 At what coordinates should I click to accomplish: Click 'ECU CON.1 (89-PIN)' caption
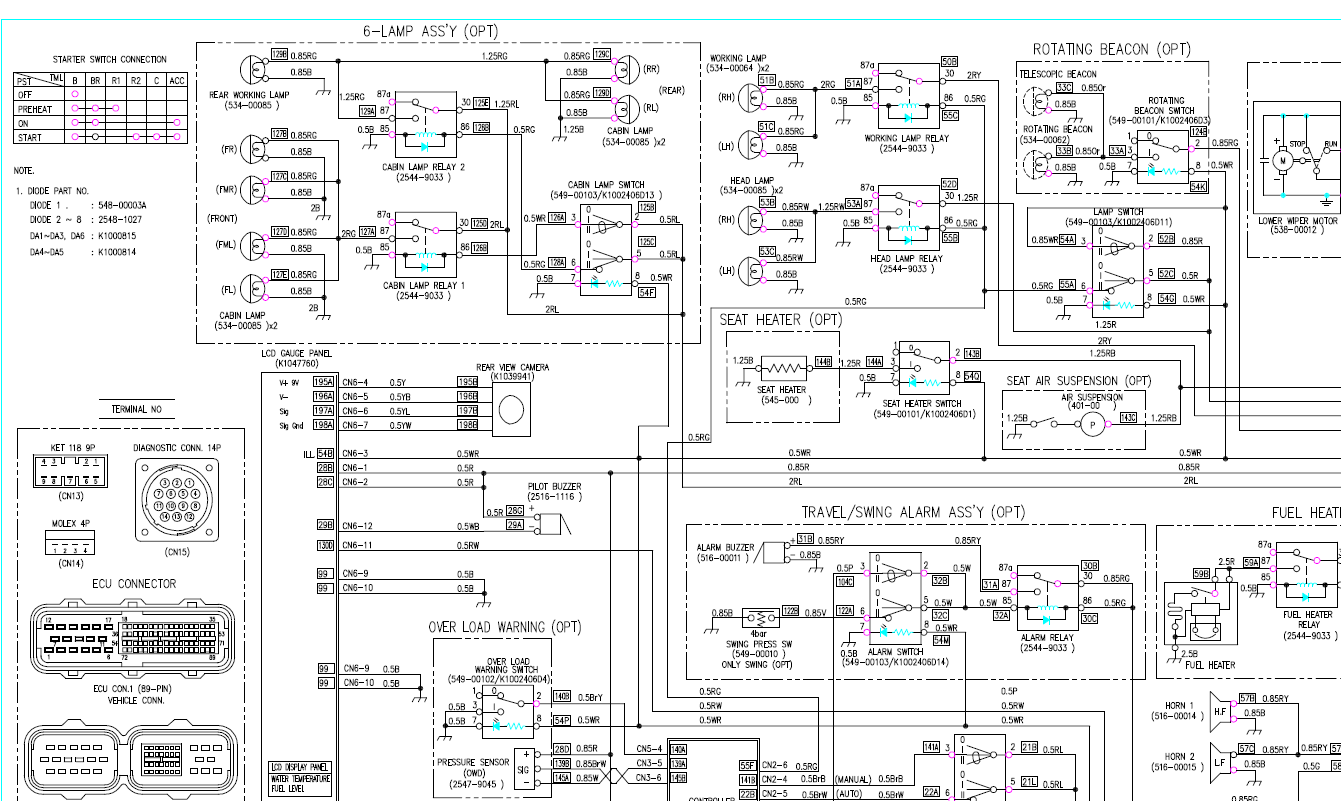click(133, 690)
